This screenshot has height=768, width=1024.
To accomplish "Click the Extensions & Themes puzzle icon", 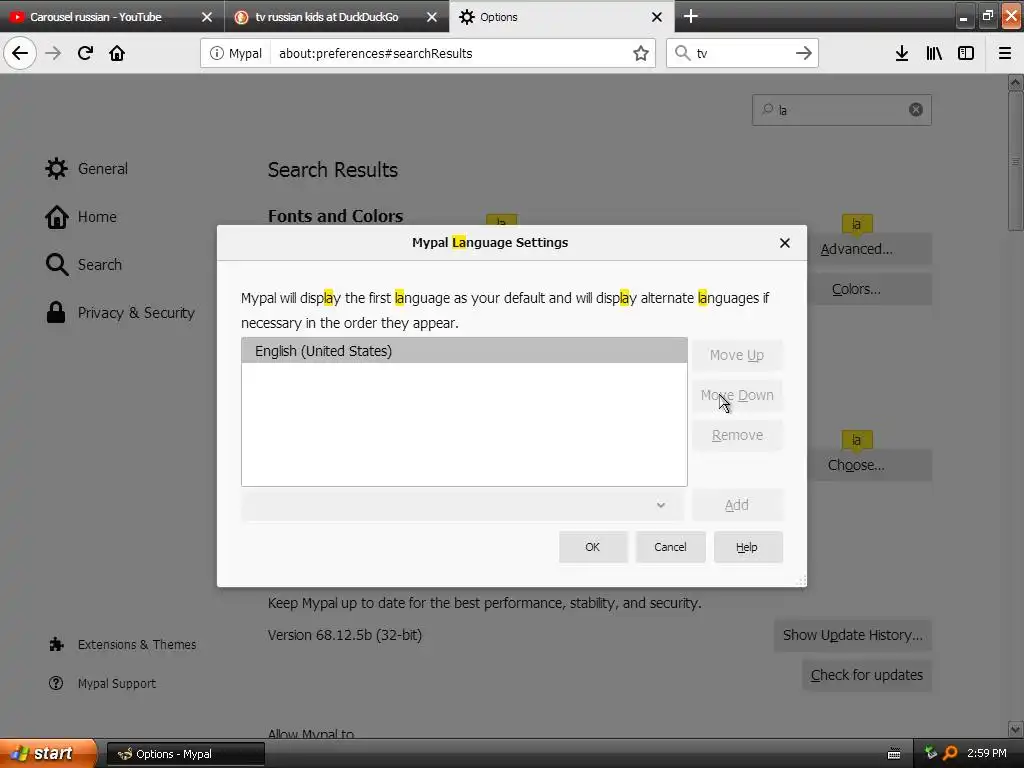I will pyautogui.click(x=56, y=645).
